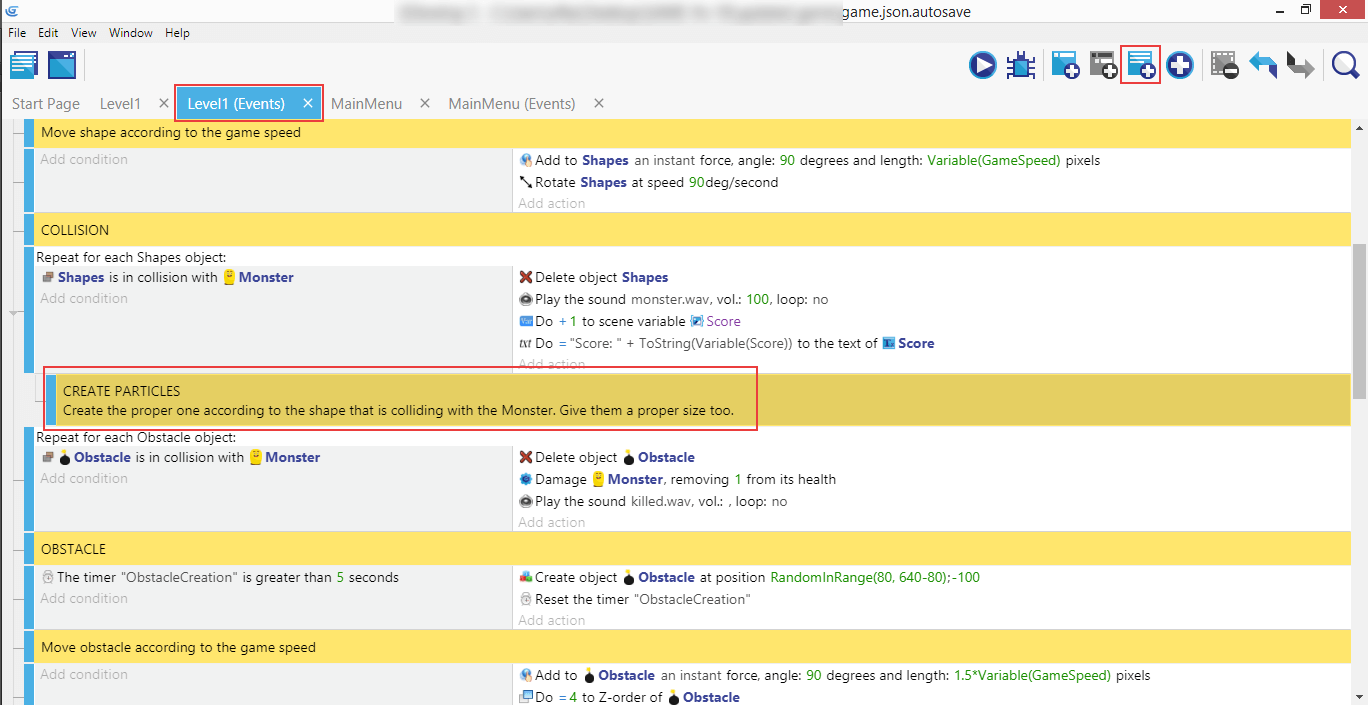1368x705 pixels.
Task: Switch to the MainMenu (Events) tab
Action: pyautogui.click(x=511, y=104)
